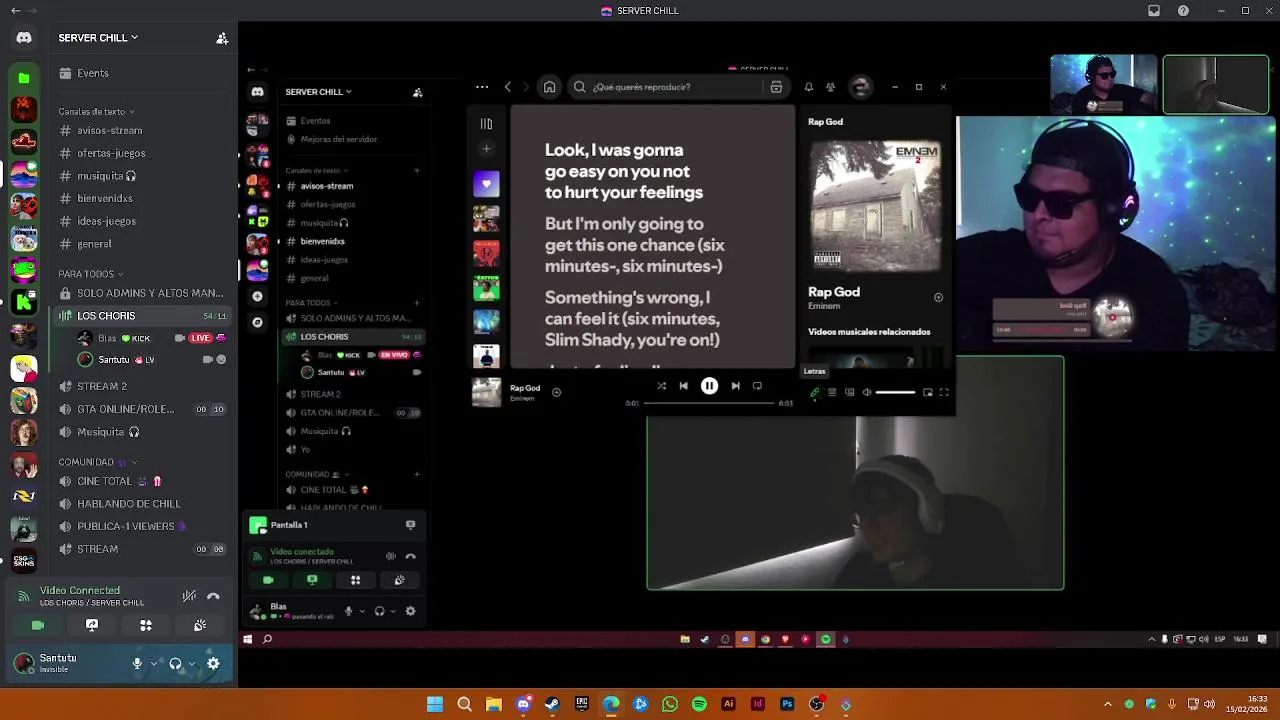The image size is (1280, 720).
Task: Open activities launcher in outer voice panel
Action: [146, 625]
